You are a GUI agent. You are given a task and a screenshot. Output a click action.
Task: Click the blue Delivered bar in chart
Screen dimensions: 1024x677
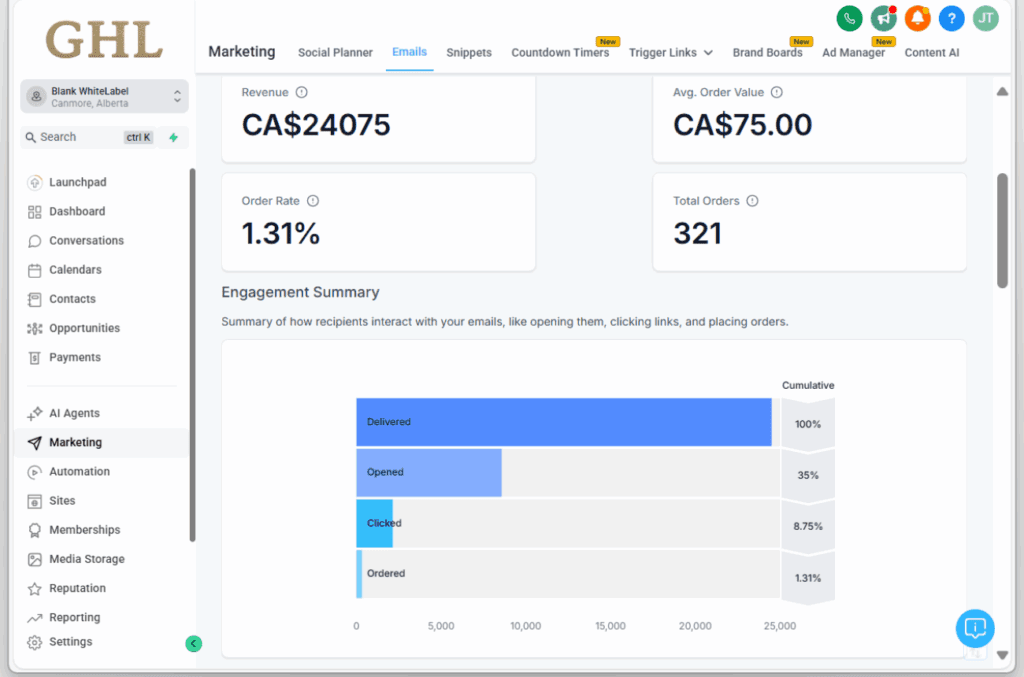pyautogui.click(x=563, y=422)
